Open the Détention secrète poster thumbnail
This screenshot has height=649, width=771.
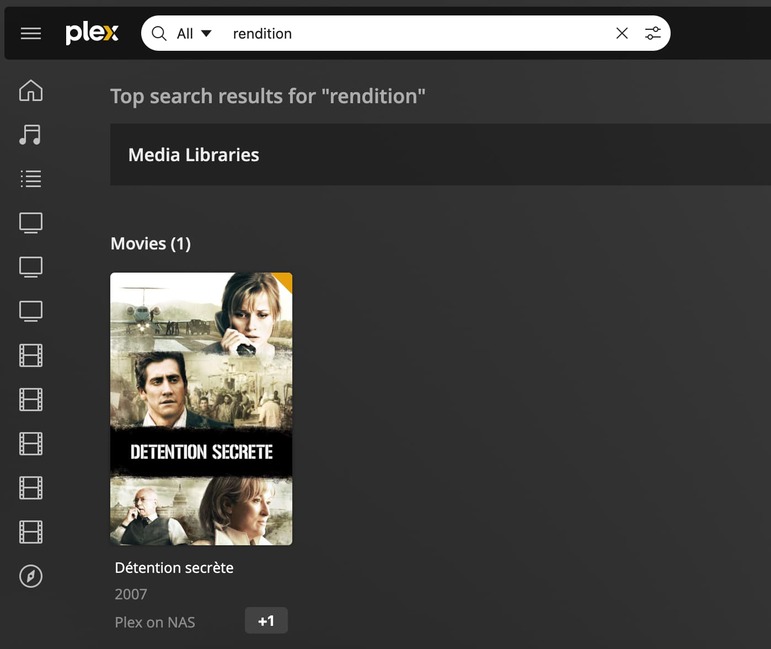(201, 409)
